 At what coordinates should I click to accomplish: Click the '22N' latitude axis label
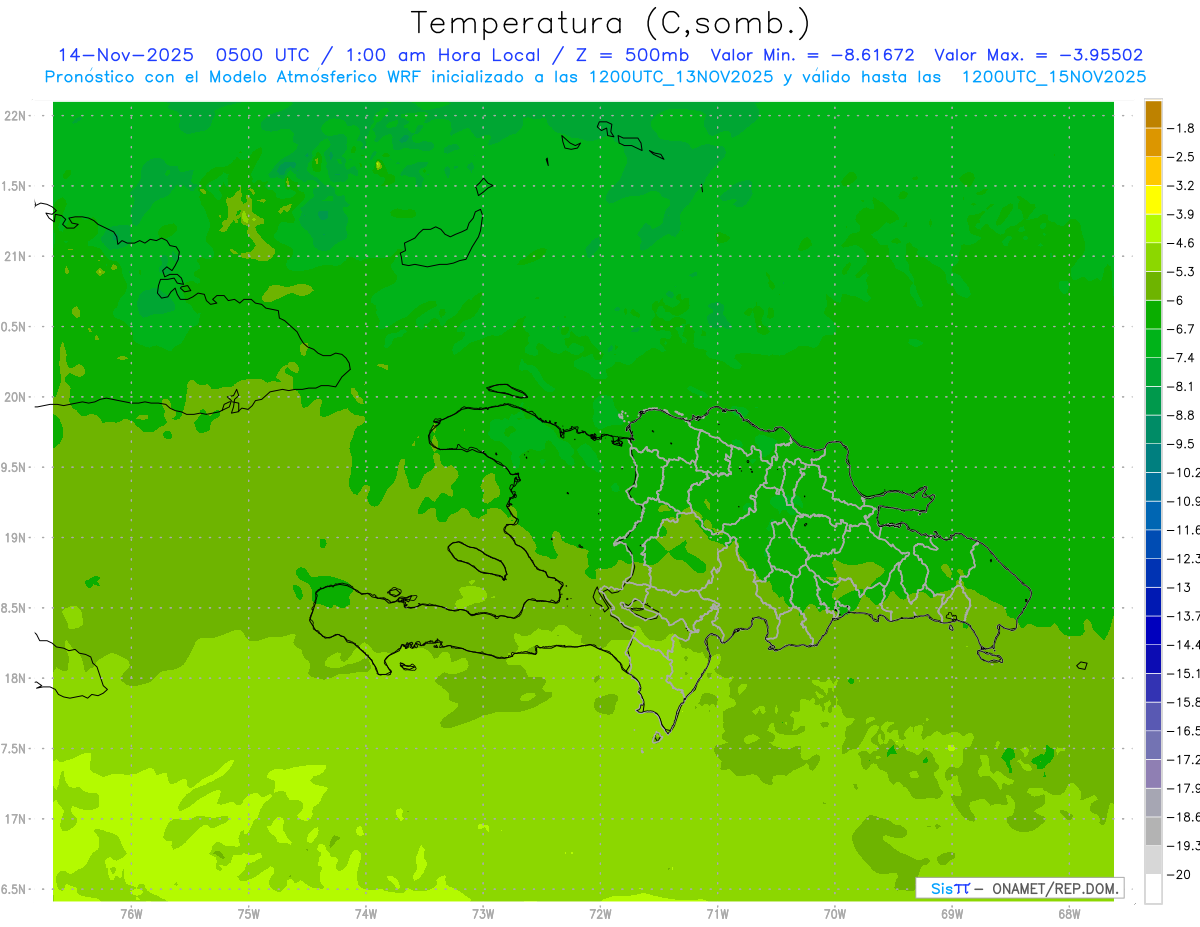click(x=16, y=116)
